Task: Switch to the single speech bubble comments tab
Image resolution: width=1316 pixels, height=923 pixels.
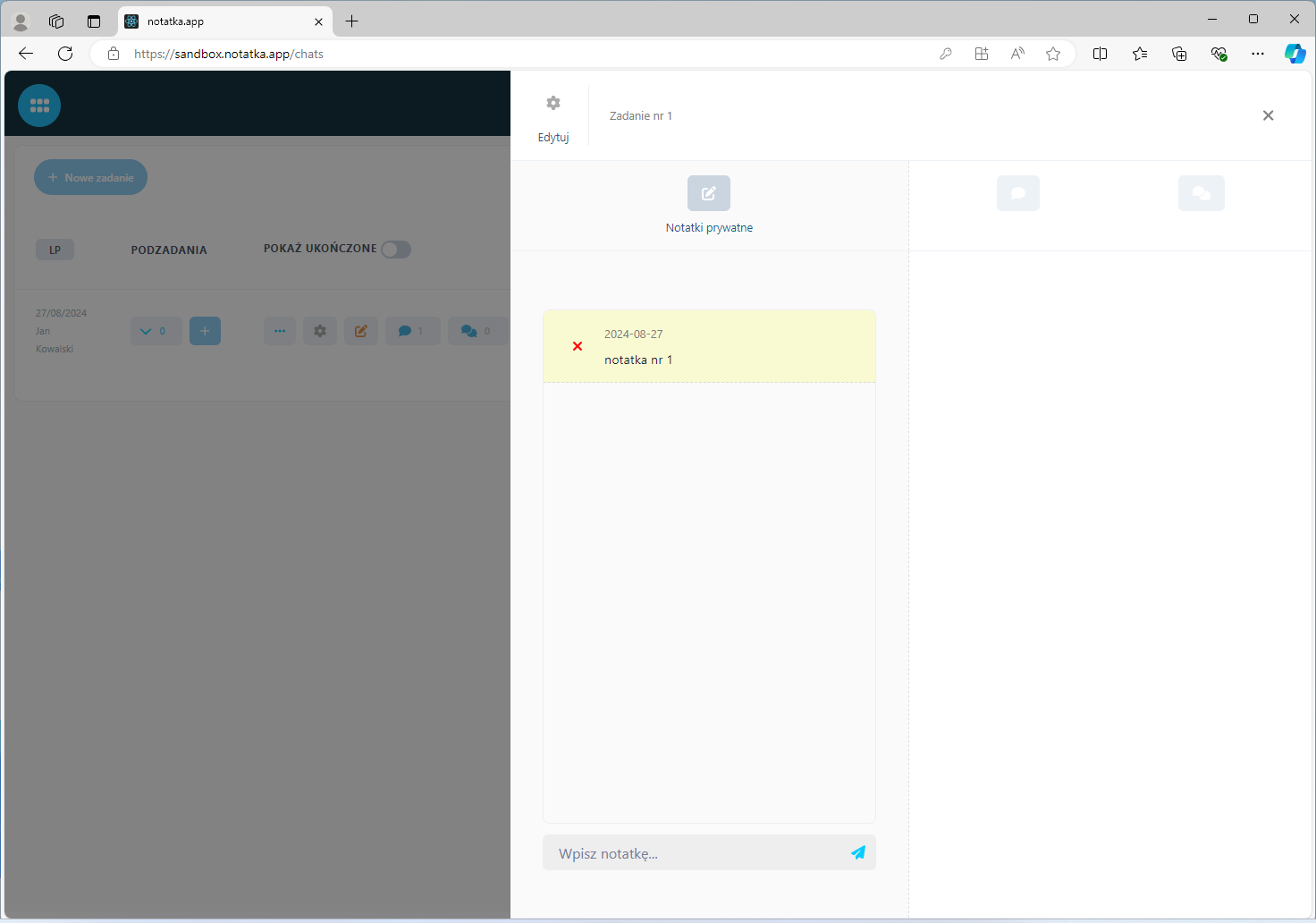Action: tap(1017, 193)
